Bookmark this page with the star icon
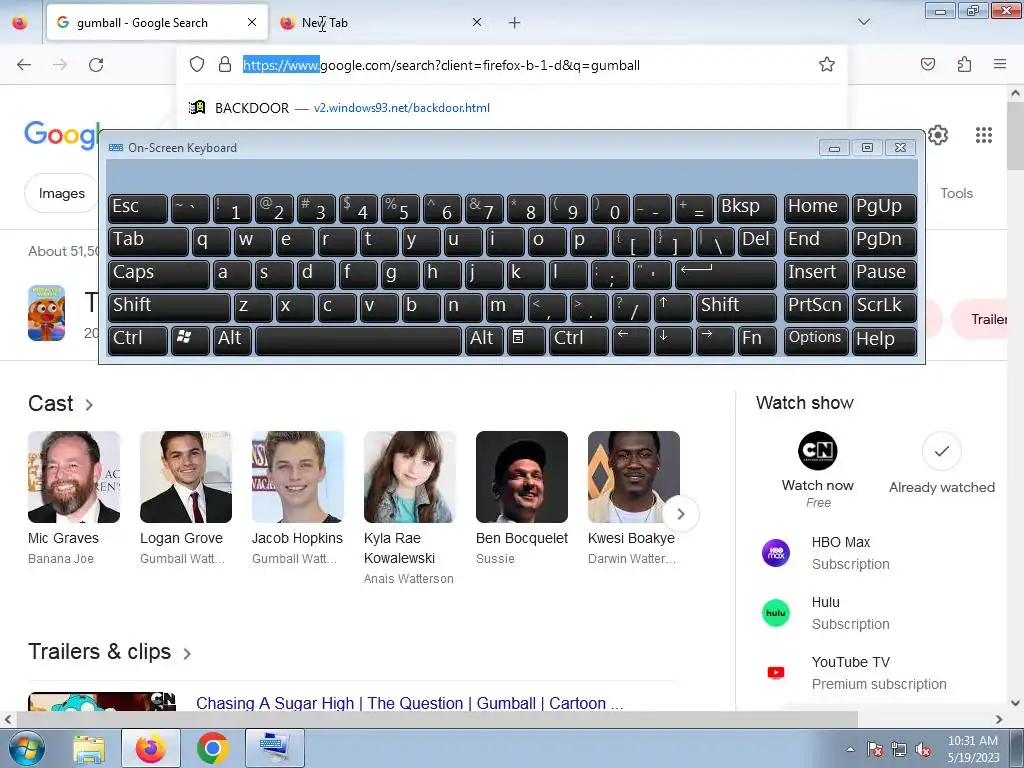This screenshot has height=768, width=1024. [827, 64]
